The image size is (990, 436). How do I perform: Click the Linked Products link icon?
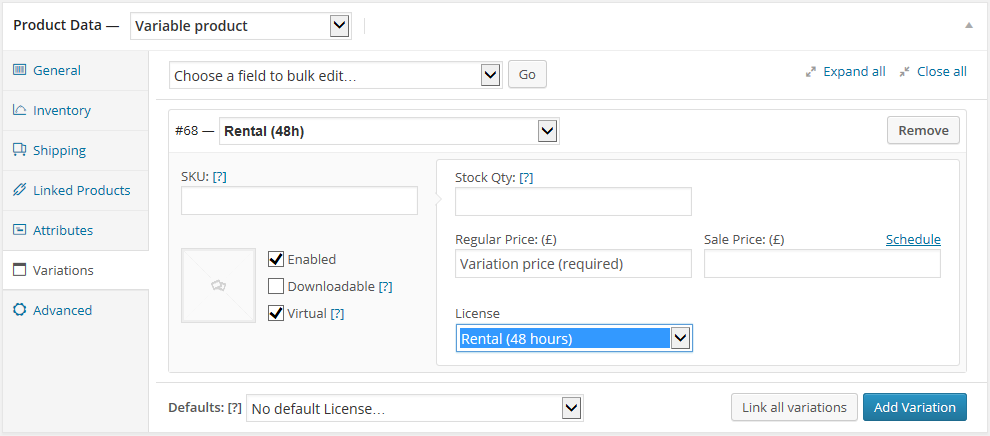click(20, 190)
